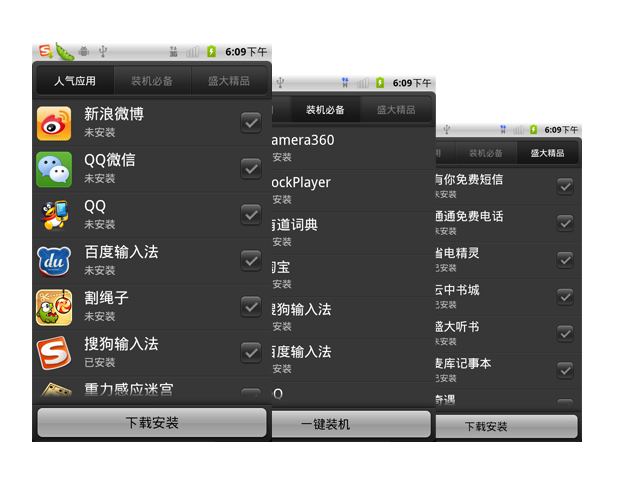
Task: Open 装机必备 tab in left screen
Action: coord(152,81)
